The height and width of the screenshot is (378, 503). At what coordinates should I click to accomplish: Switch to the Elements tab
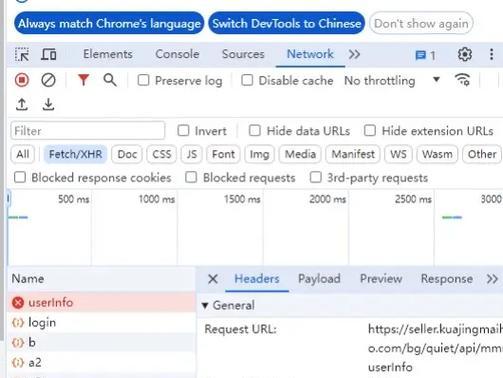coord(108,54)
